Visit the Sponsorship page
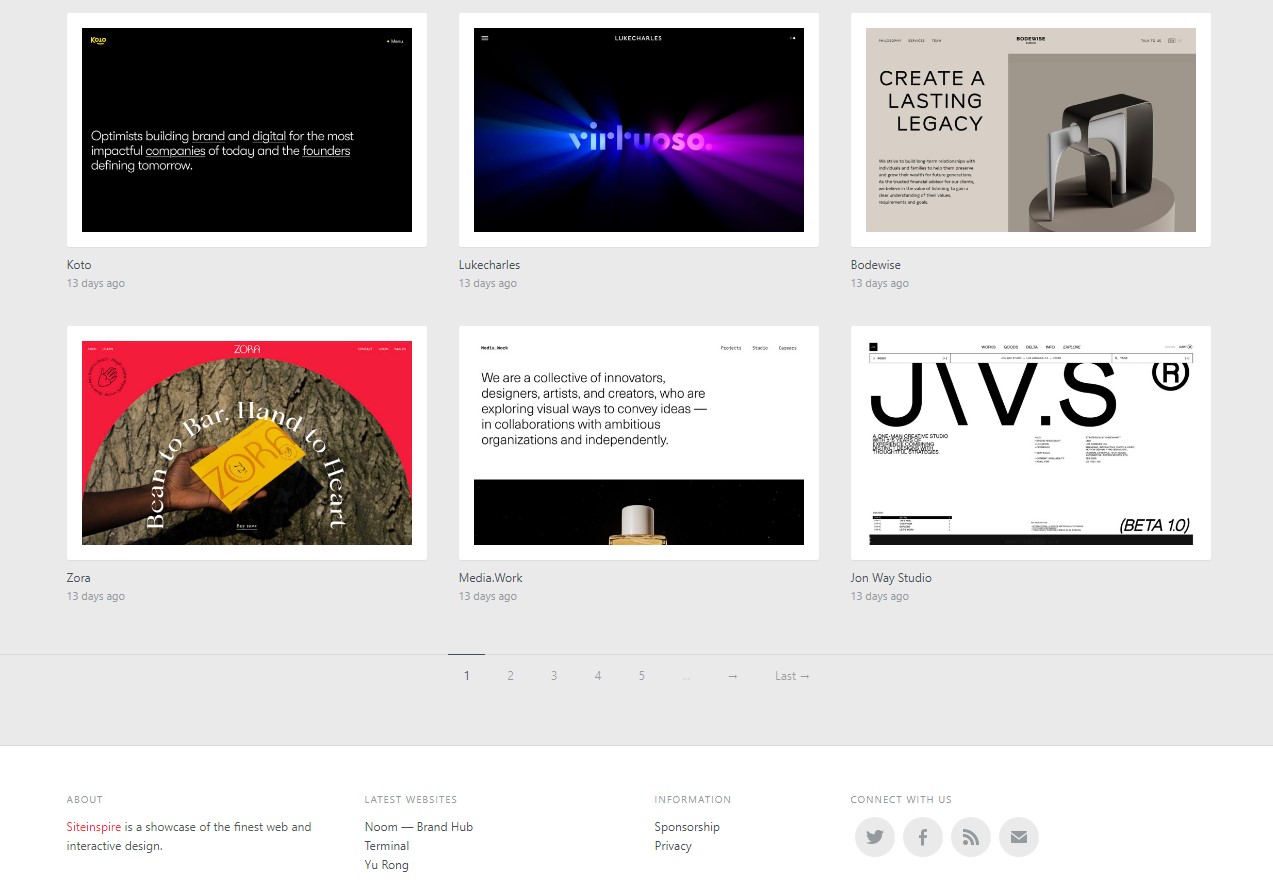 [686, 826]
